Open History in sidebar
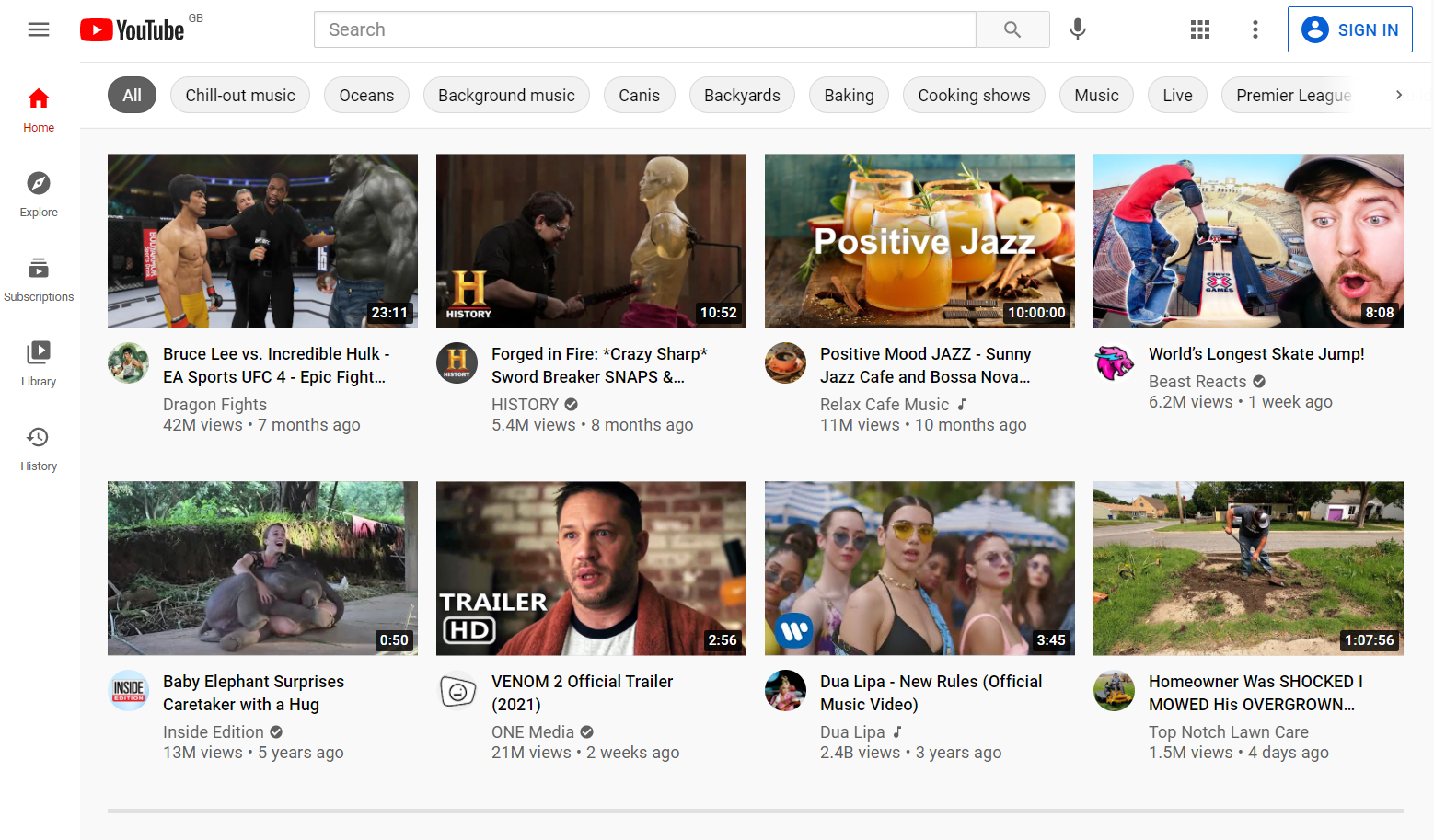Screen dimensions: 1434x840 (39, 449)
